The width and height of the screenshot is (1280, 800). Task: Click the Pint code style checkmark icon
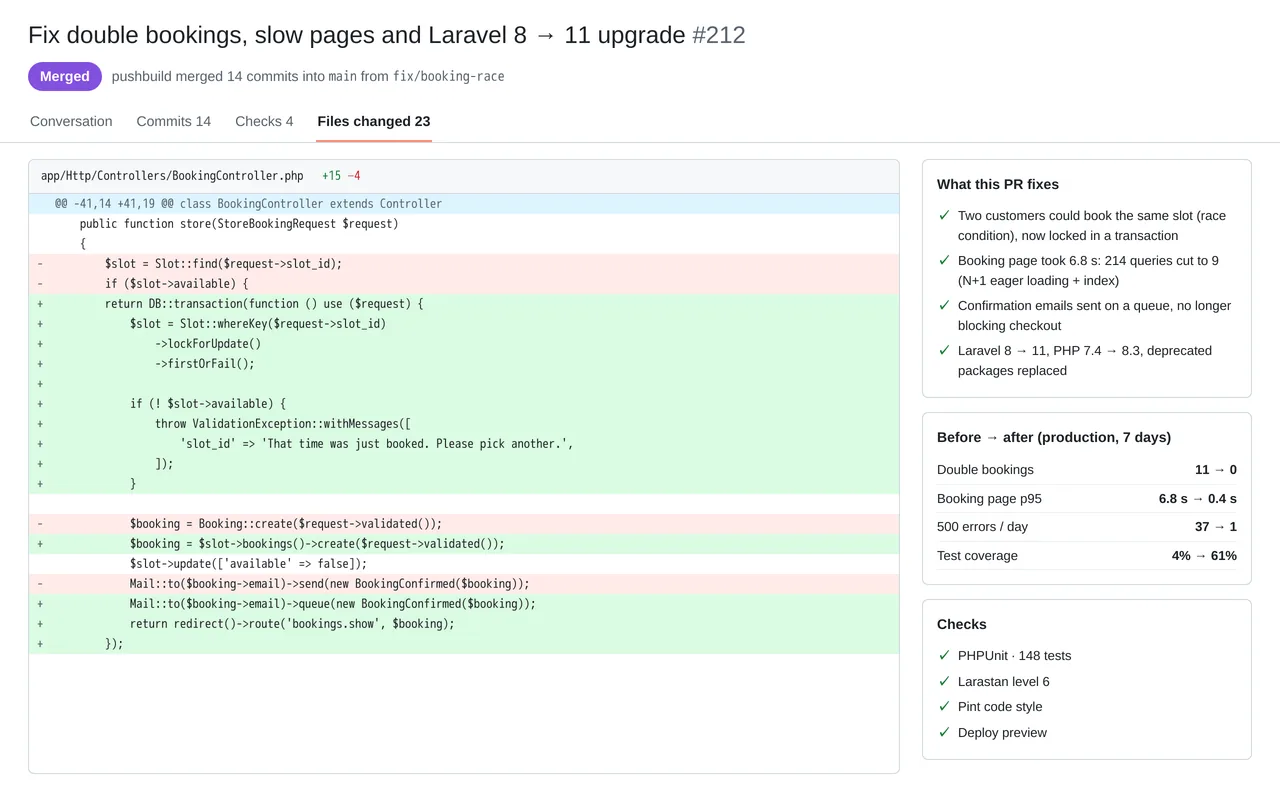(x=944, y=706)
